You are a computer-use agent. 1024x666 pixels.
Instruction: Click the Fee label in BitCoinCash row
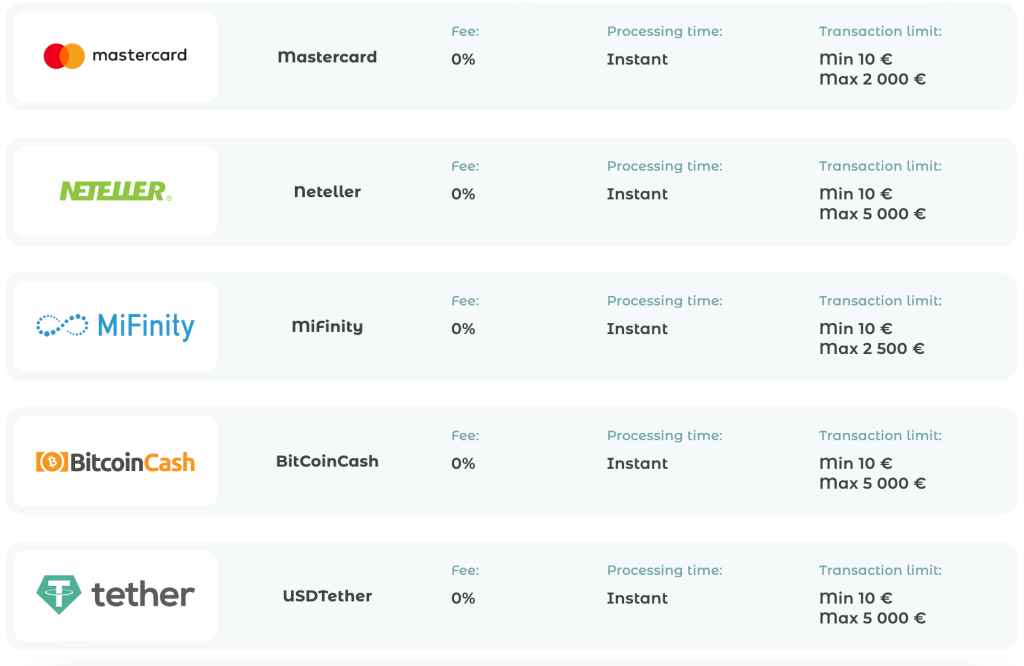pos(465,436)
